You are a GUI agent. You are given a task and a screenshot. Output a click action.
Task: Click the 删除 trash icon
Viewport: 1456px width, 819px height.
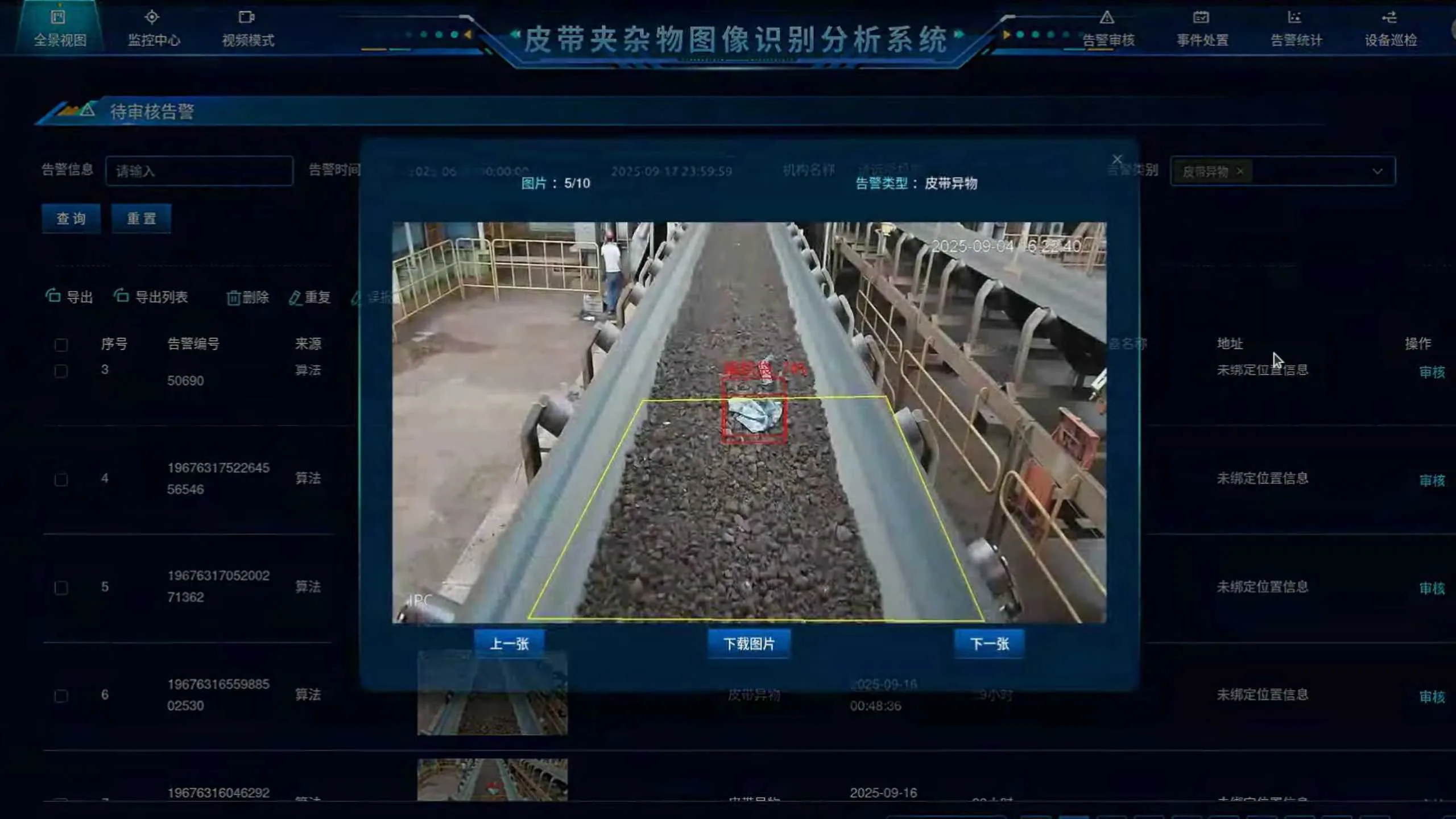tap(233, 297)
